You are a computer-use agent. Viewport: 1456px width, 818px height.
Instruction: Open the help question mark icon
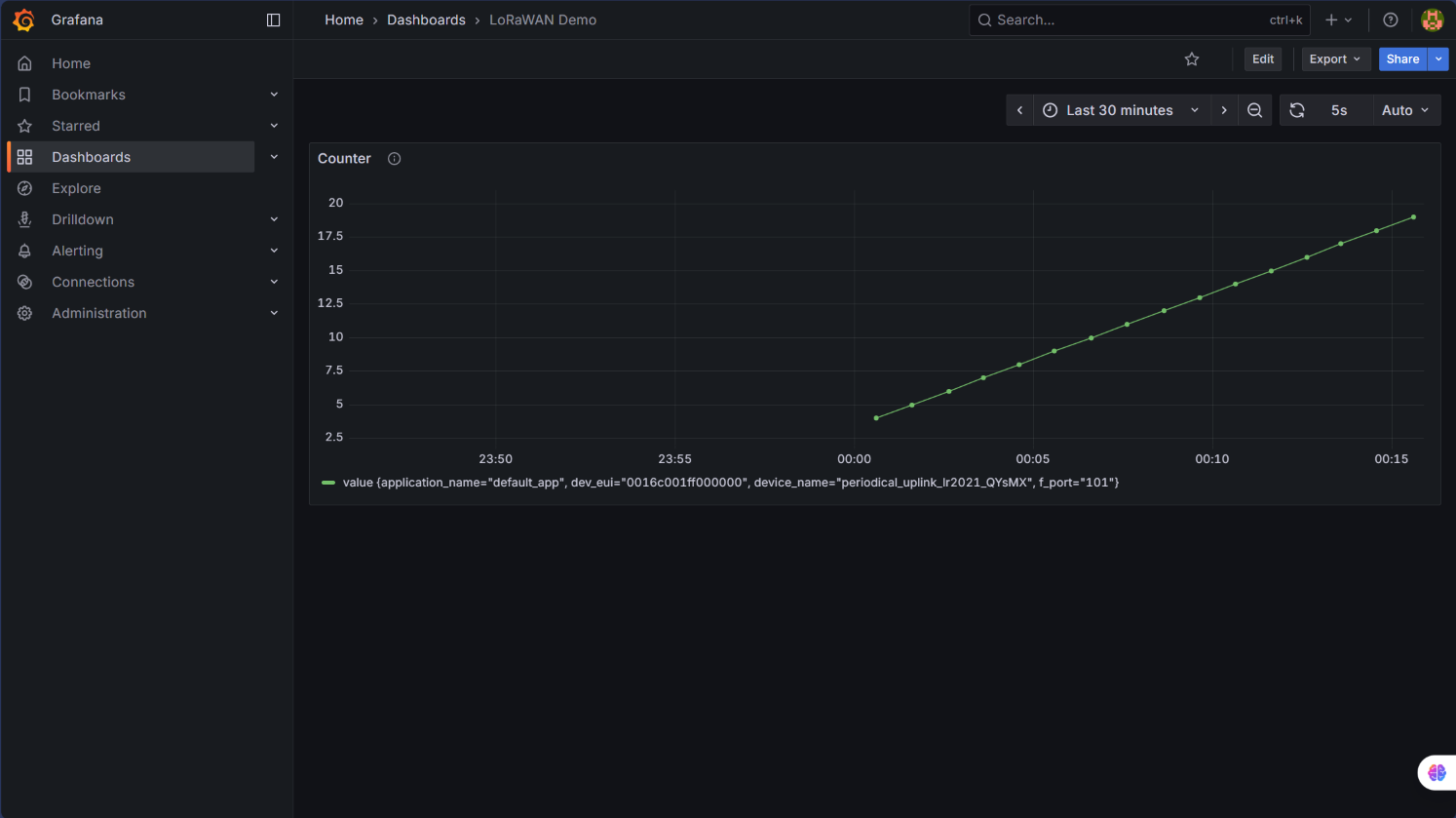tap(1391, 19)
